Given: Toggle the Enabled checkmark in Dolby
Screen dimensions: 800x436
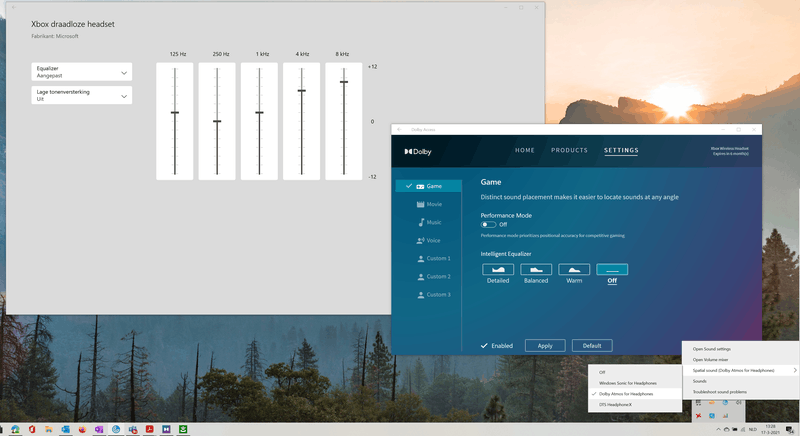Looking at the screenshot, I should tap(484, 346).
